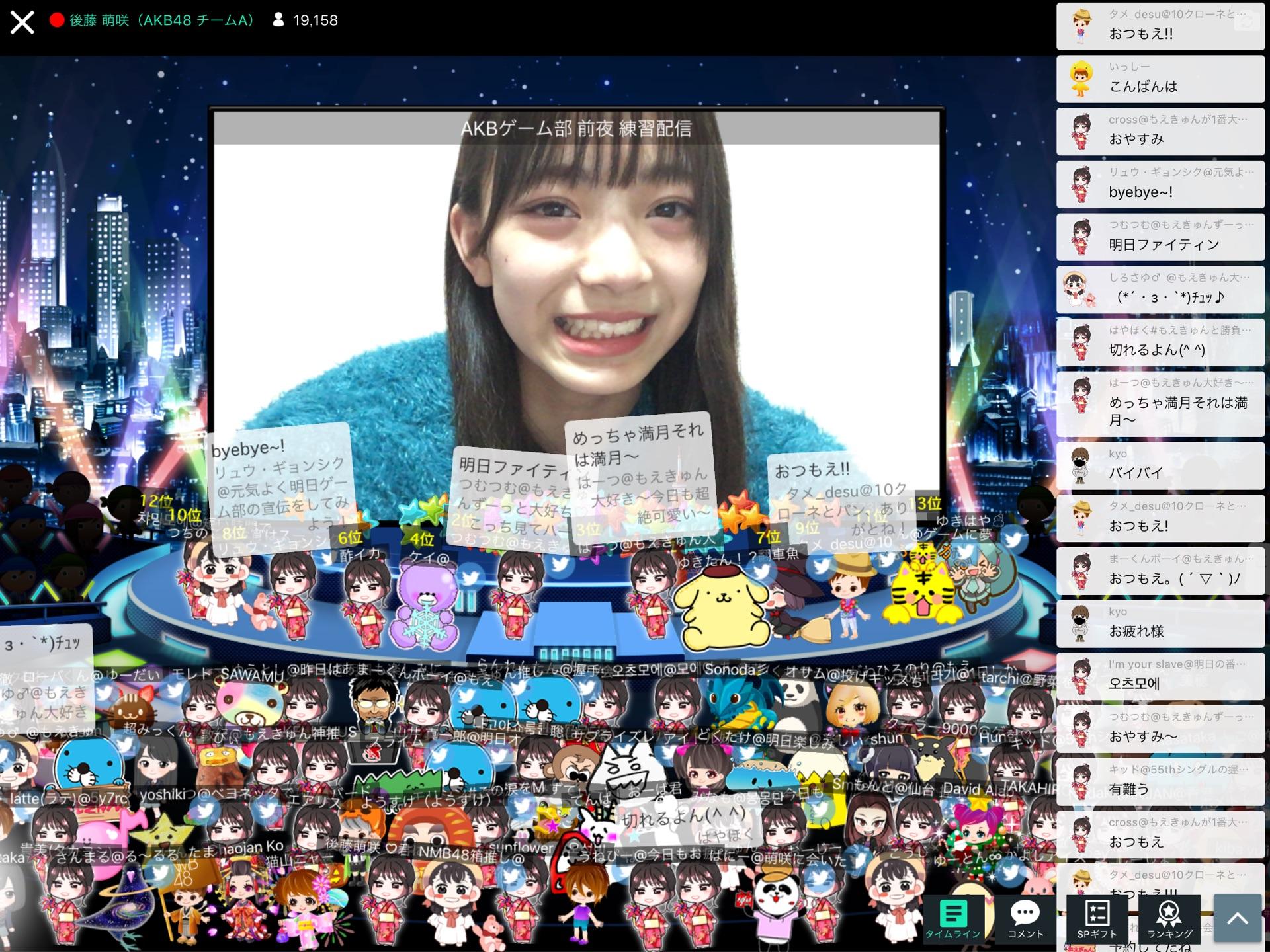Tap kyo's masked avatar beside バイバイ
This screenshot has height=952, width=1270.
coord(1081,465)
